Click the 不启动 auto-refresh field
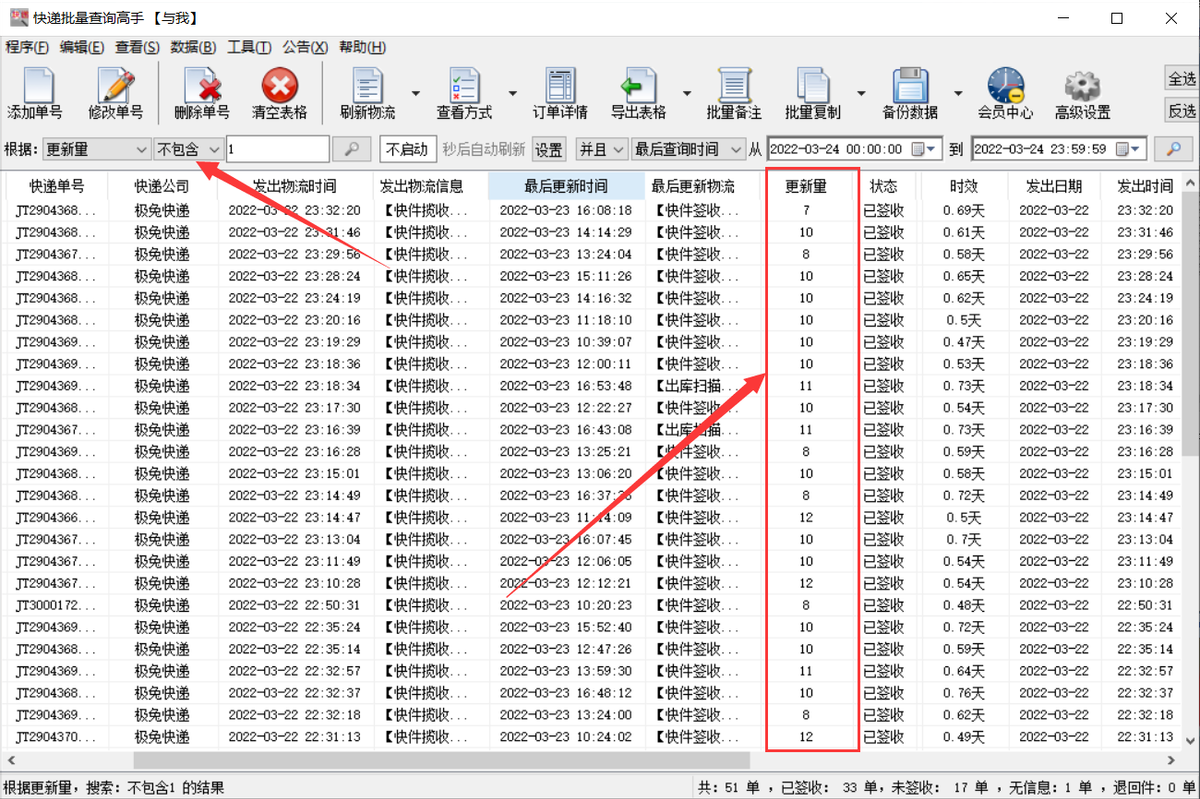1200x799 pixels. point(408,149)
